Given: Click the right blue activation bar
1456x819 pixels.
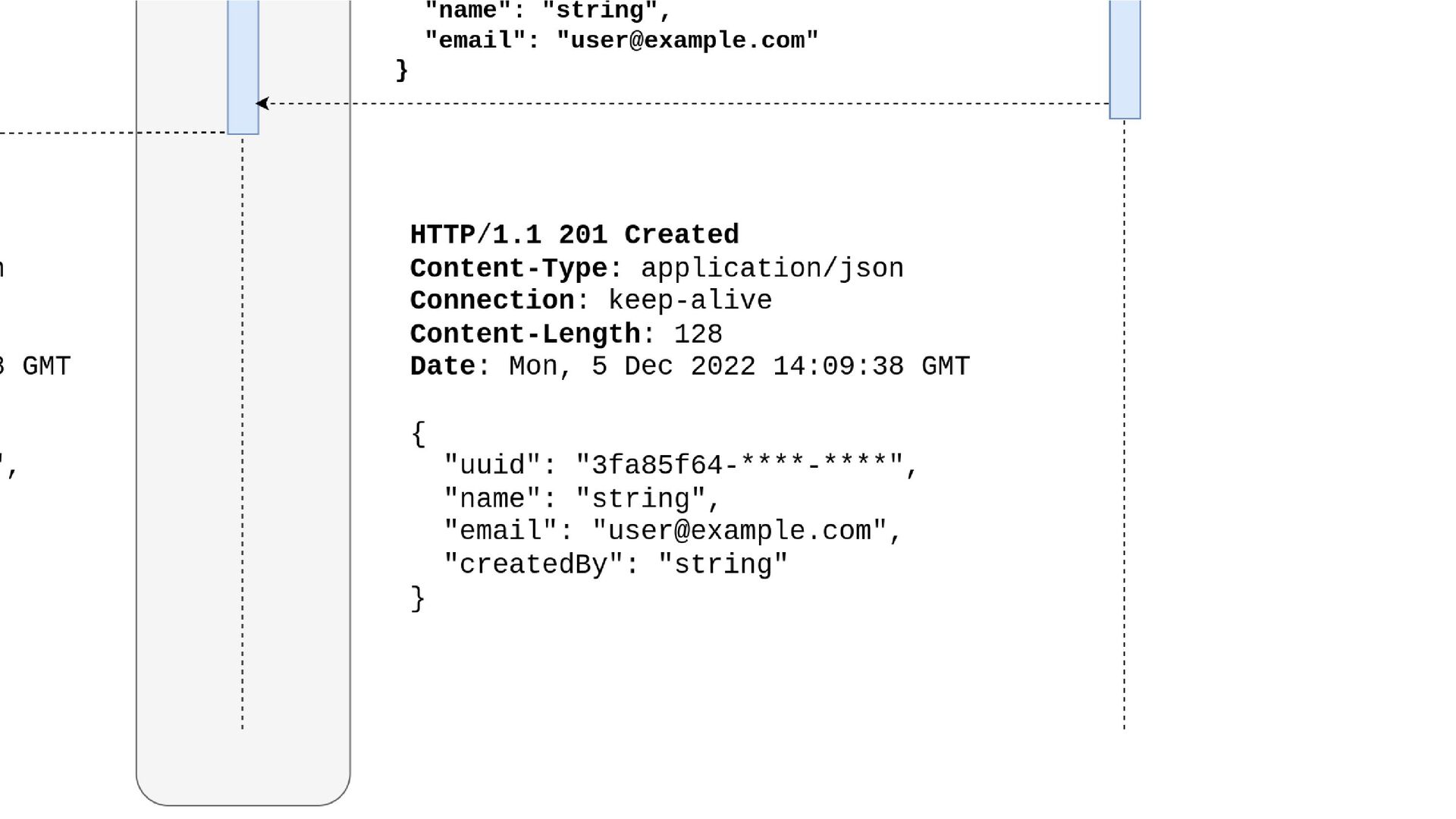Looking at the screenshot, I should [1125, 59].
